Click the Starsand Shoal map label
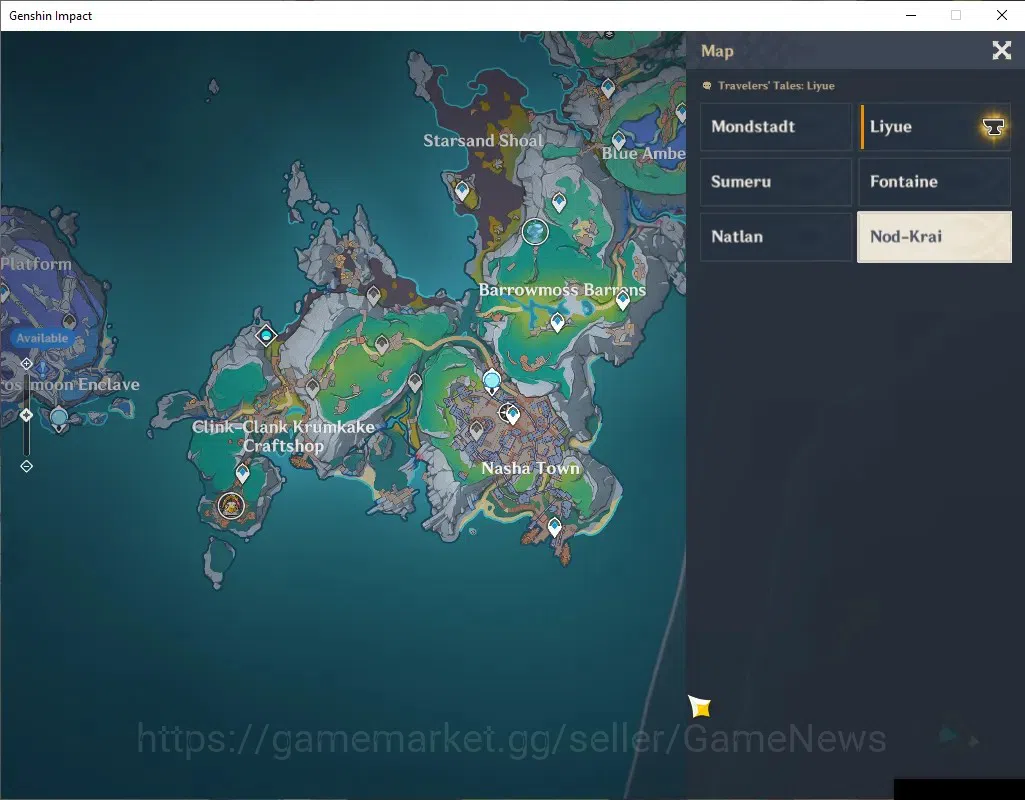Screen dimensions: 1025x800 (483, 141)
